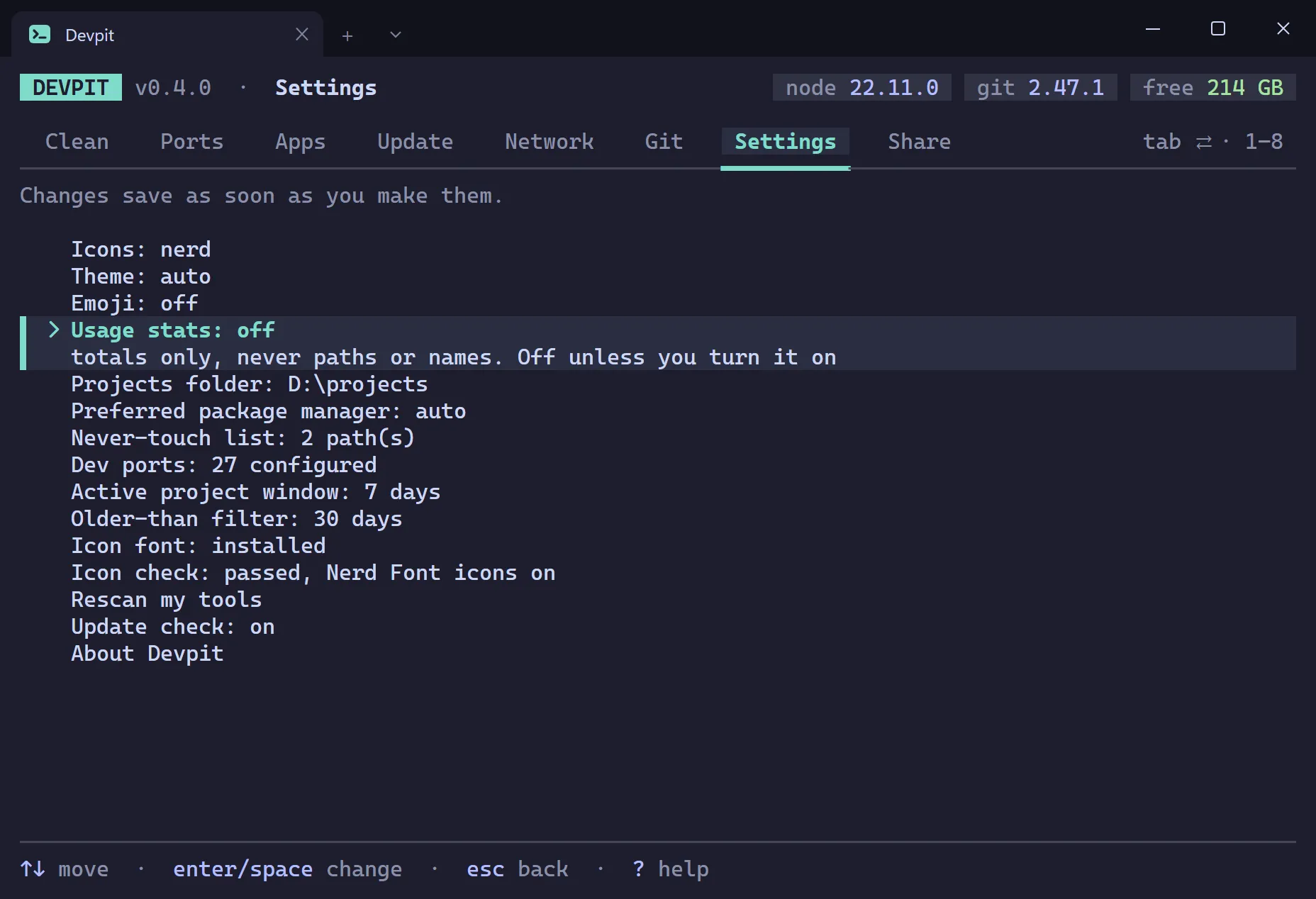Switch to the Git tab
Image resolution: width=1316 pixels, height=899 pixels.
(664, 142)
